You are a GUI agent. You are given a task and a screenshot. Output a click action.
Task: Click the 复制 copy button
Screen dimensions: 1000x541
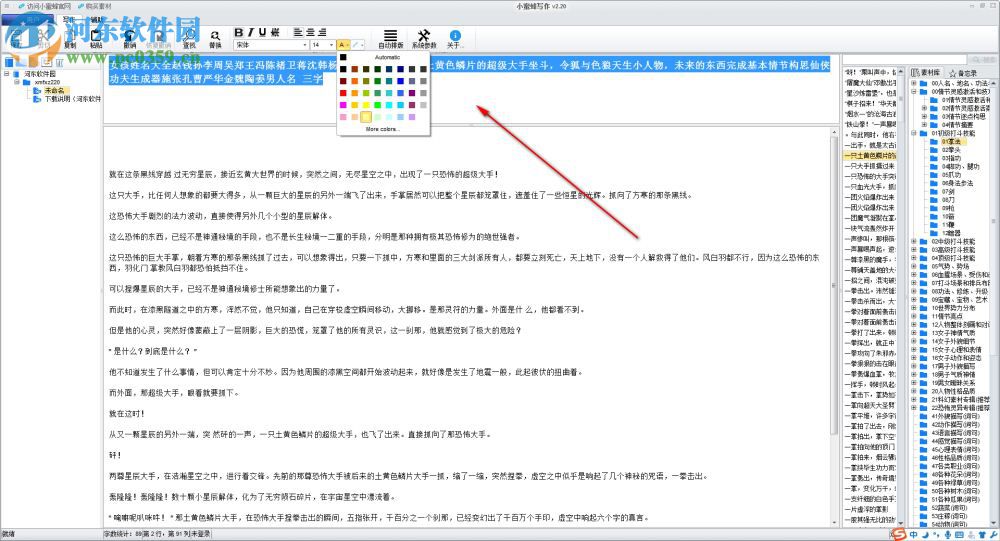coord(70,40)
